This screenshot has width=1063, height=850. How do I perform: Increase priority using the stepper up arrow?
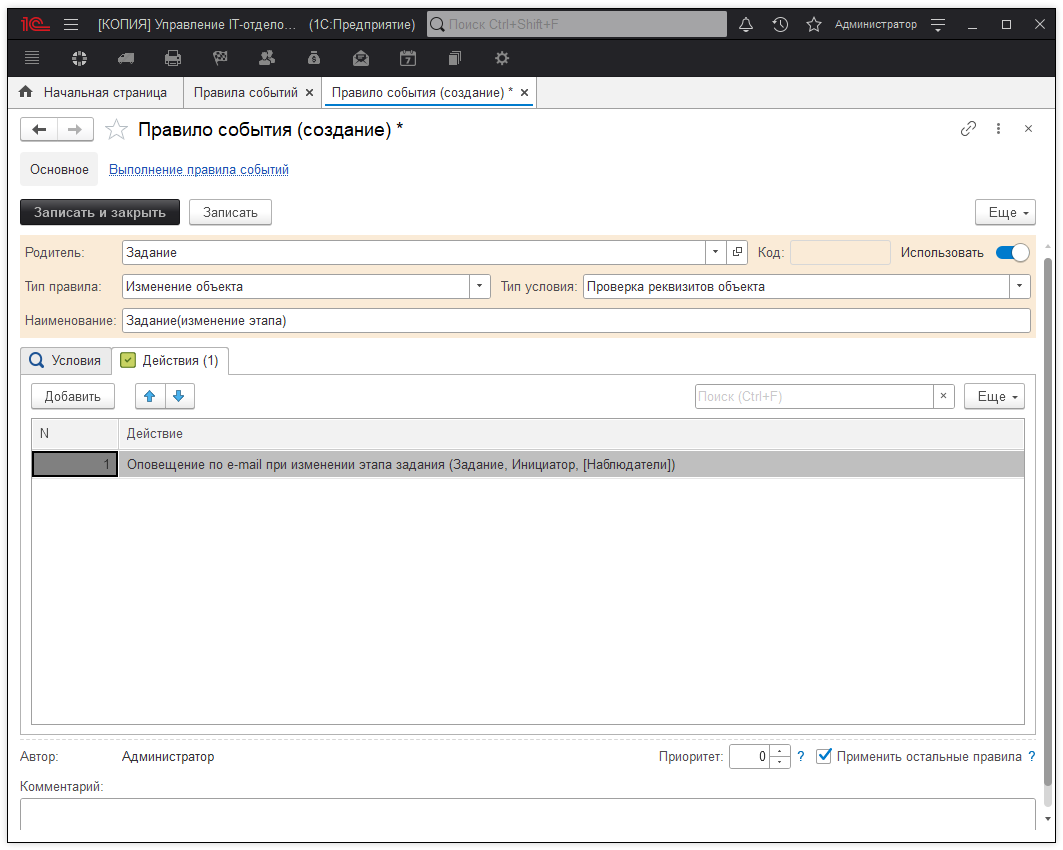pyautogui.click(x=781, y=751)
